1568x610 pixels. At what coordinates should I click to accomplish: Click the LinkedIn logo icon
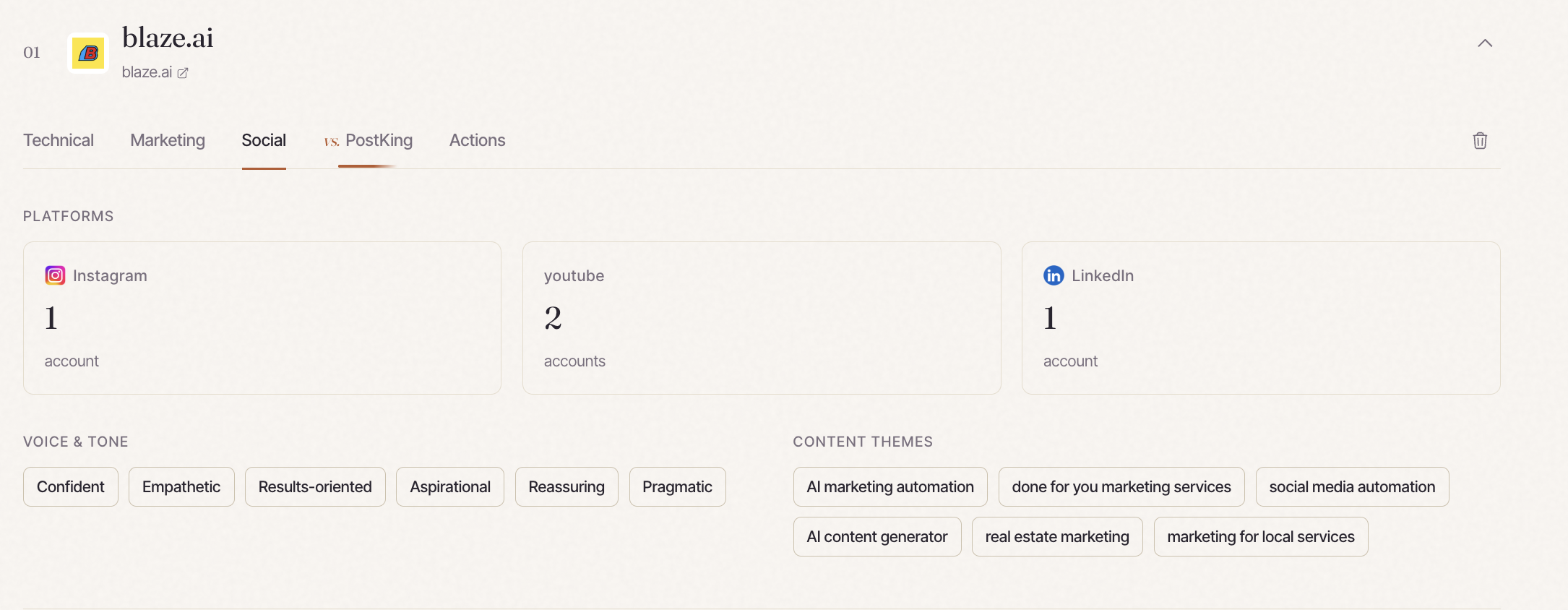point(1054,275)
